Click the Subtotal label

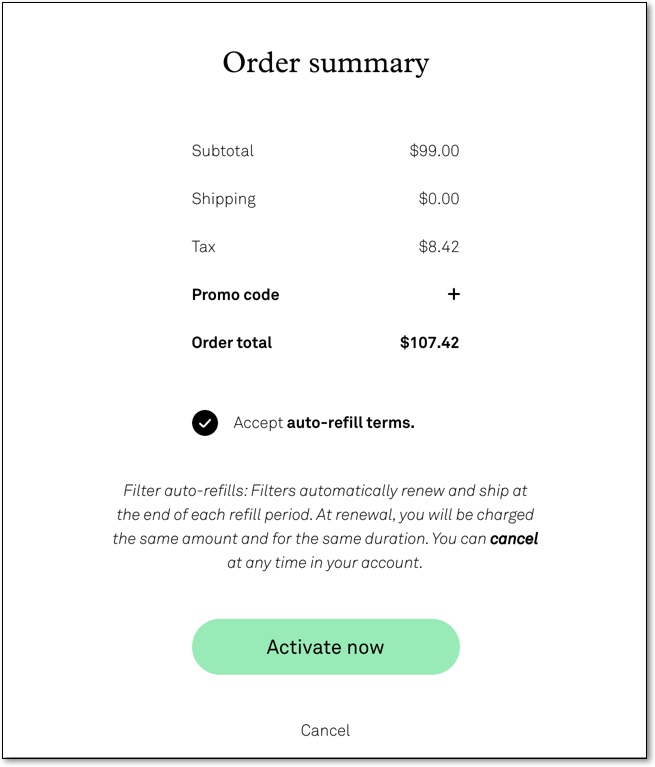pos(223,151)
